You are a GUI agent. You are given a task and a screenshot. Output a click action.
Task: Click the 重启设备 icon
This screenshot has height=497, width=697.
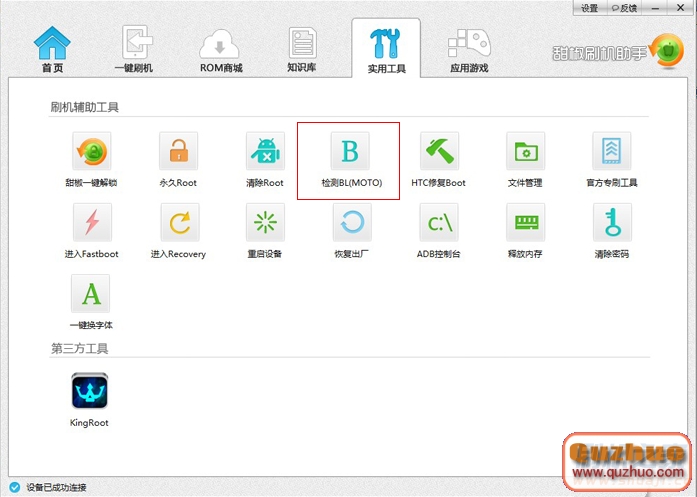click(x=265, y=222)
